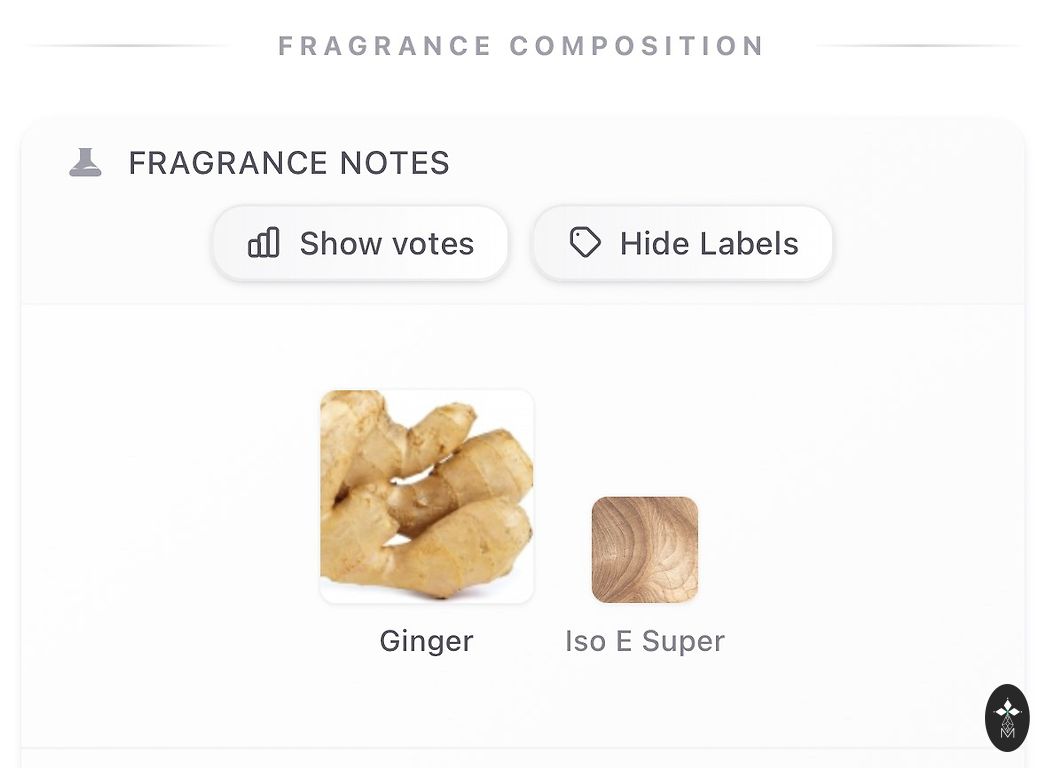Select the Ginger note image
The image size is (1046, 768).
427,496
